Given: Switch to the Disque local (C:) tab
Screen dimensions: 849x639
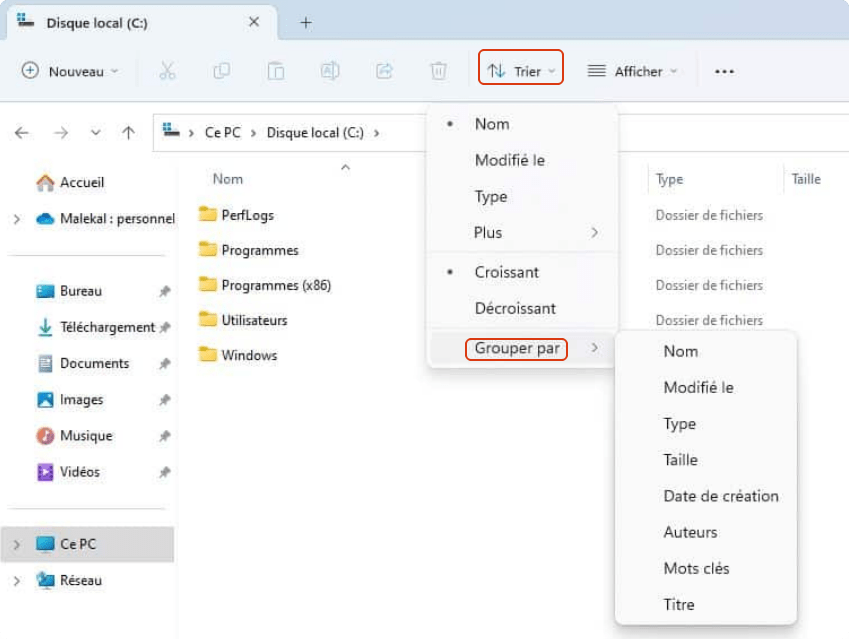Looking at the screenshot, I should pyautogui.click(x=97, y=22).
